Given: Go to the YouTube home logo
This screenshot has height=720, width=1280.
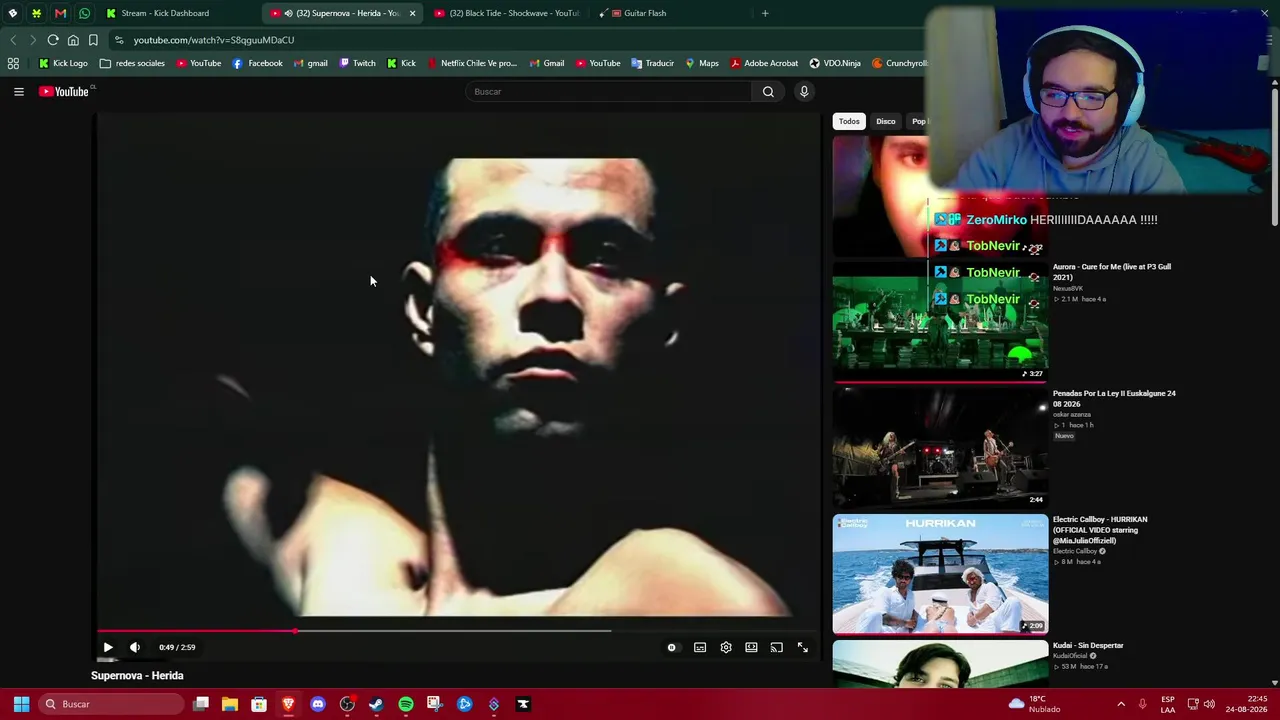Looking at the screenshot, I should 64,91.
